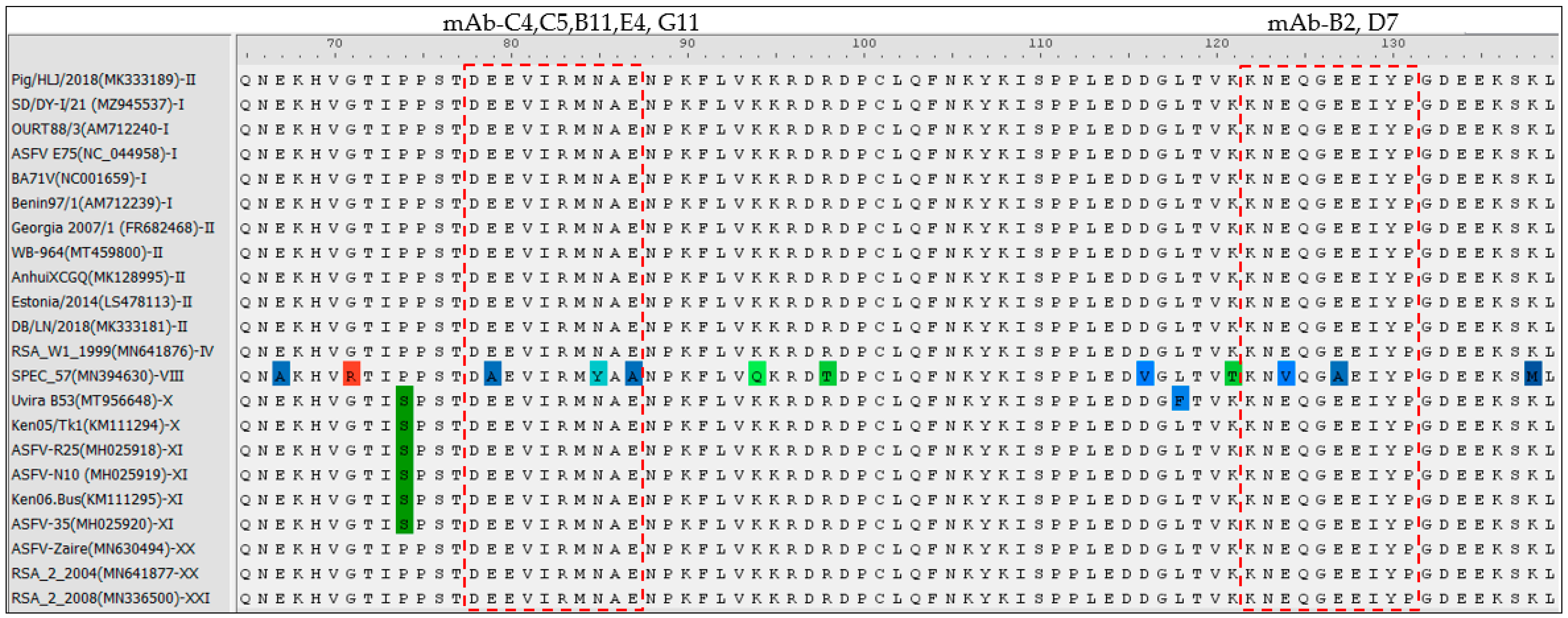Select sequence ASFV-R25(MH025918)-XI

pyautogui.click(x=97, y=450)
